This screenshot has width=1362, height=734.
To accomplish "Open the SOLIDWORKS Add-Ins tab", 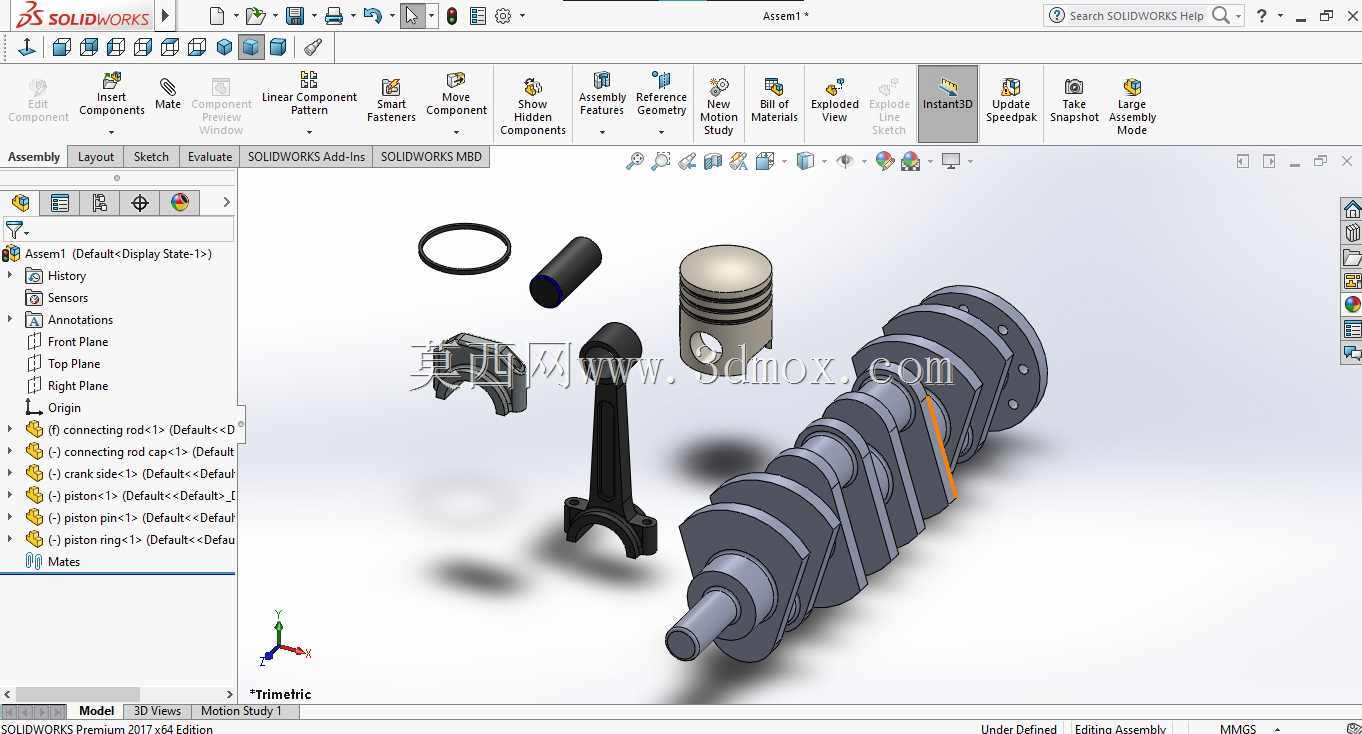I will (x=306, y=157).
